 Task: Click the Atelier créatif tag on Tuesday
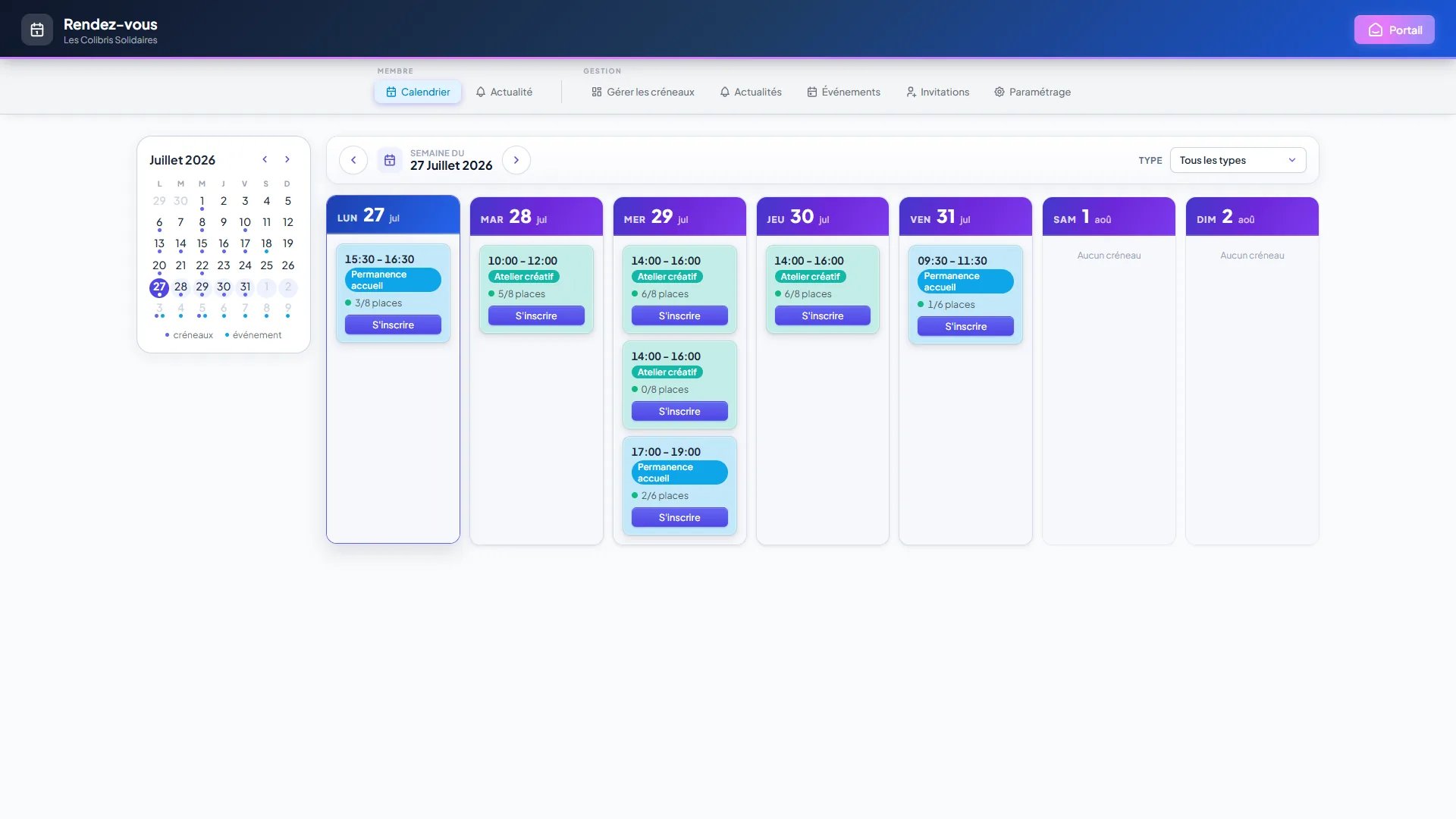[523, 277]
